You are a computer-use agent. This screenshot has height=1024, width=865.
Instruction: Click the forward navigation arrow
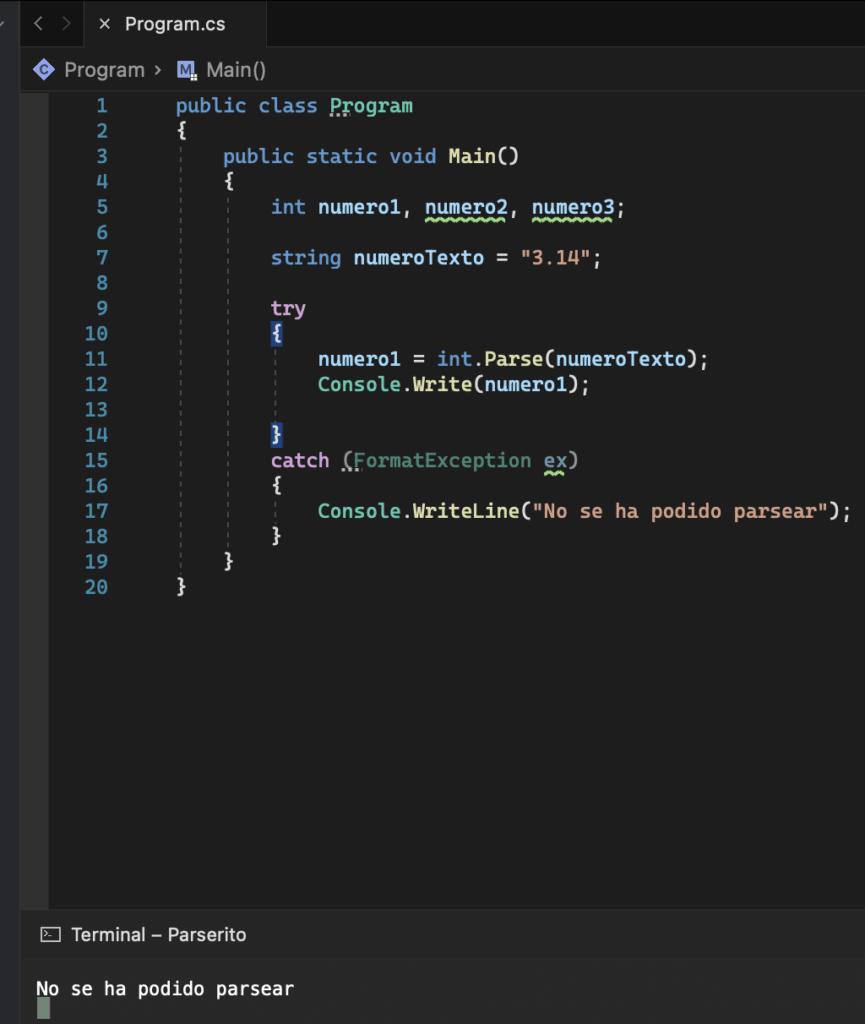click(66, 24)
